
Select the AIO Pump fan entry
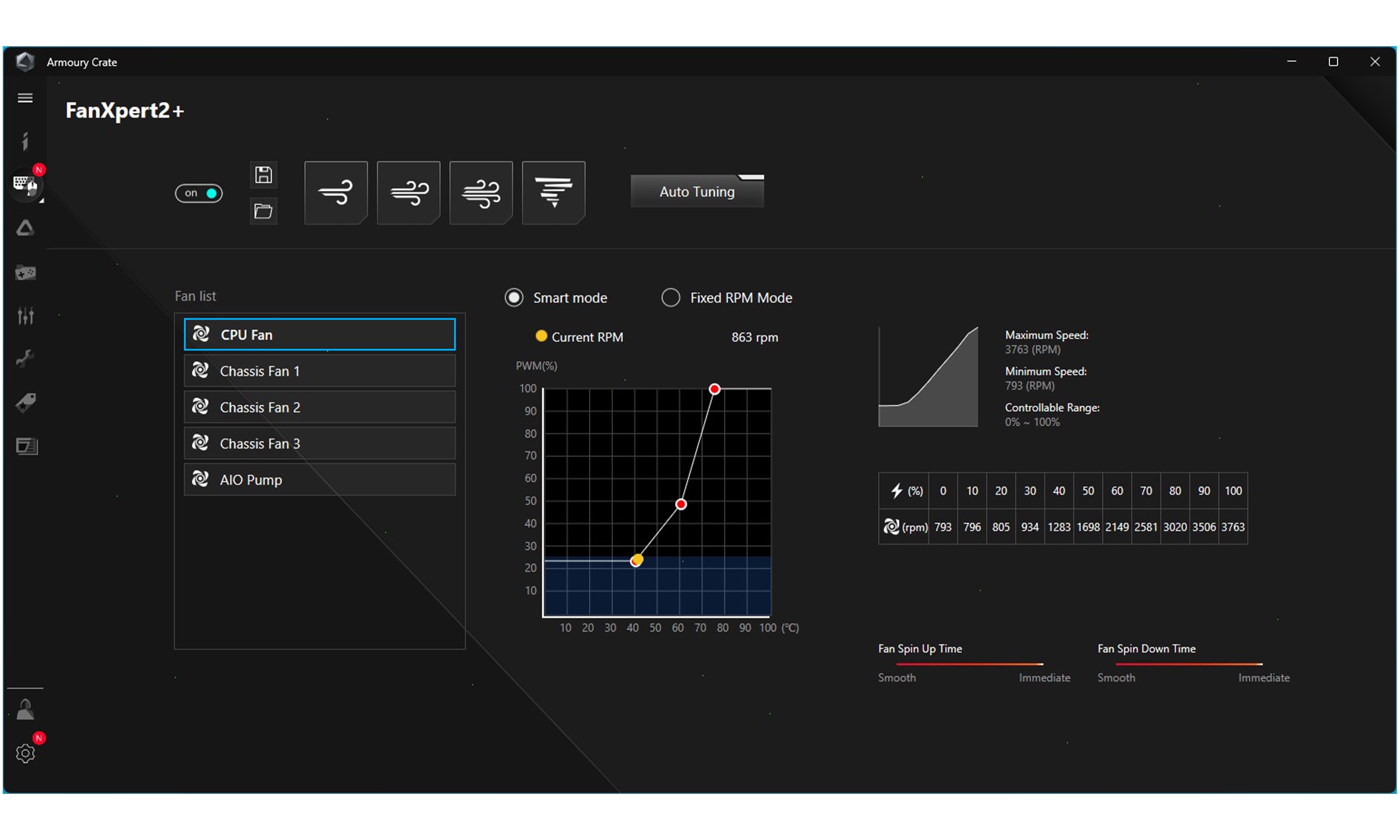pos(319,480)
